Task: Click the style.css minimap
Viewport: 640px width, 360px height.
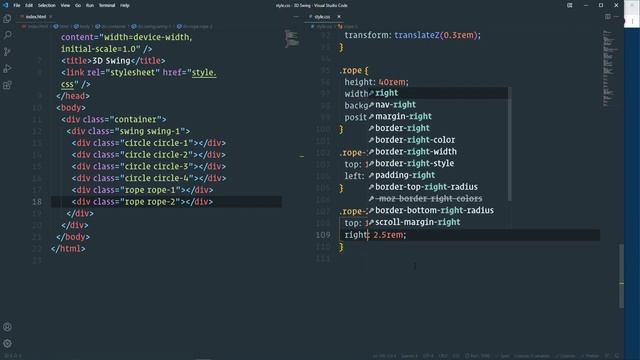Action: [x=610, y=69]
